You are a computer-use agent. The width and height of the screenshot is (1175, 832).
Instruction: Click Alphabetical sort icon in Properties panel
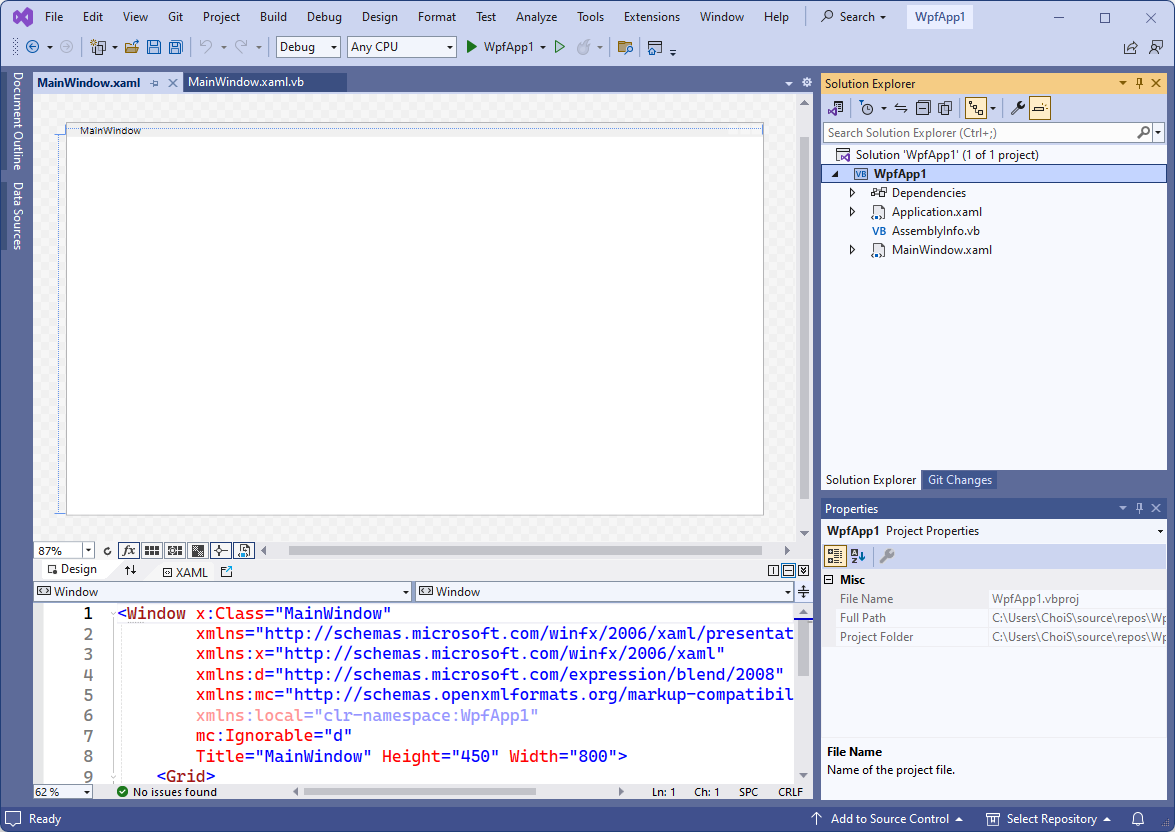858,555
